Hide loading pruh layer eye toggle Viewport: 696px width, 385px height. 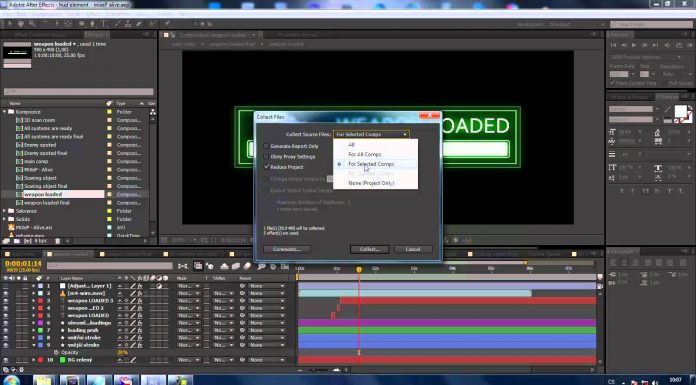[5, 330]
